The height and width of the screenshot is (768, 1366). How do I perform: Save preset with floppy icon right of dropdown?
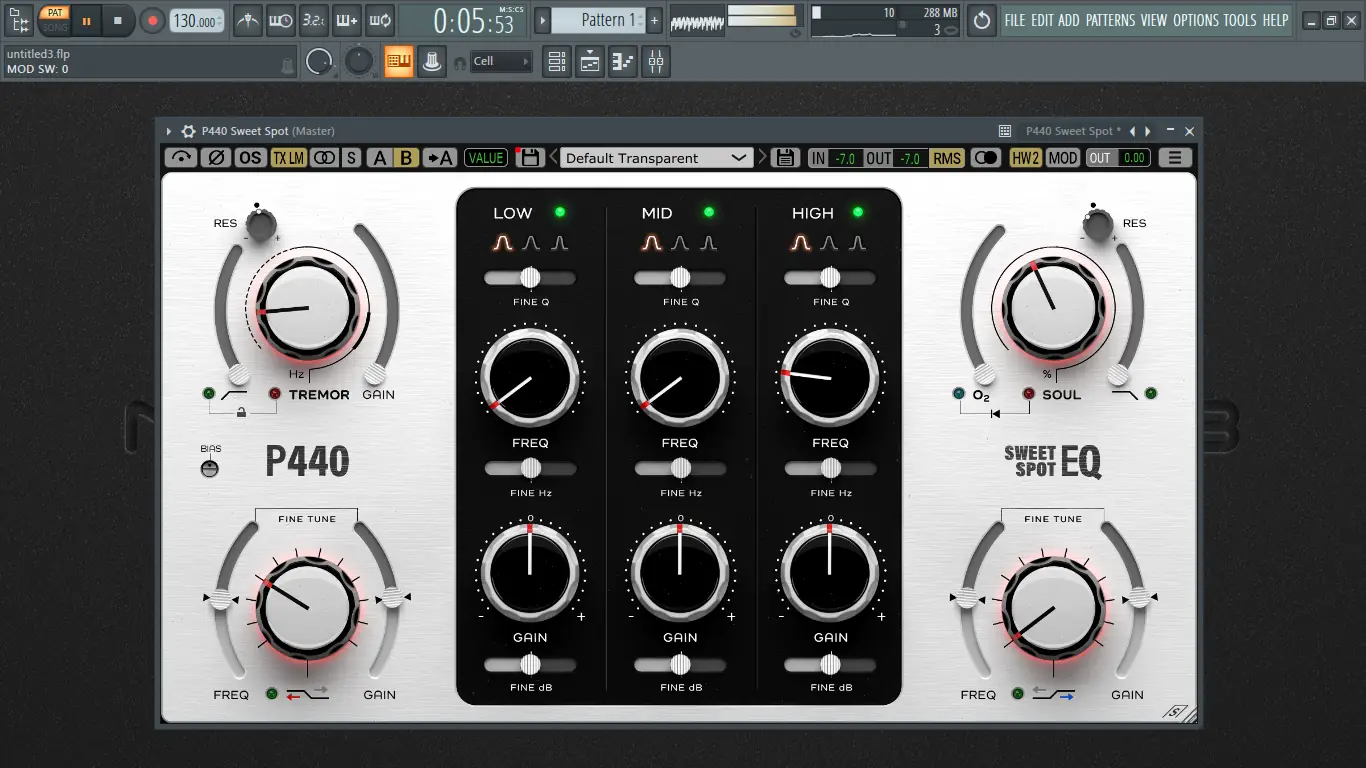[786, 157]
